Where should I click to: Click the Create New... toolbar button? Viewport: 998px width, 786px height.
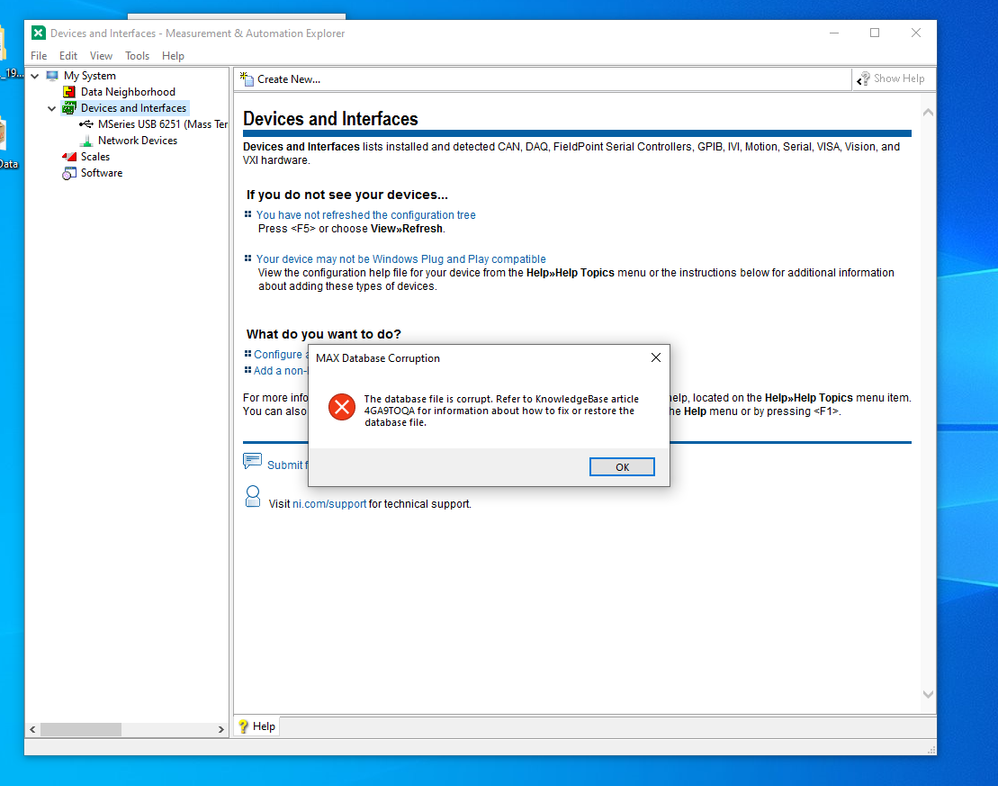(281, 79)
